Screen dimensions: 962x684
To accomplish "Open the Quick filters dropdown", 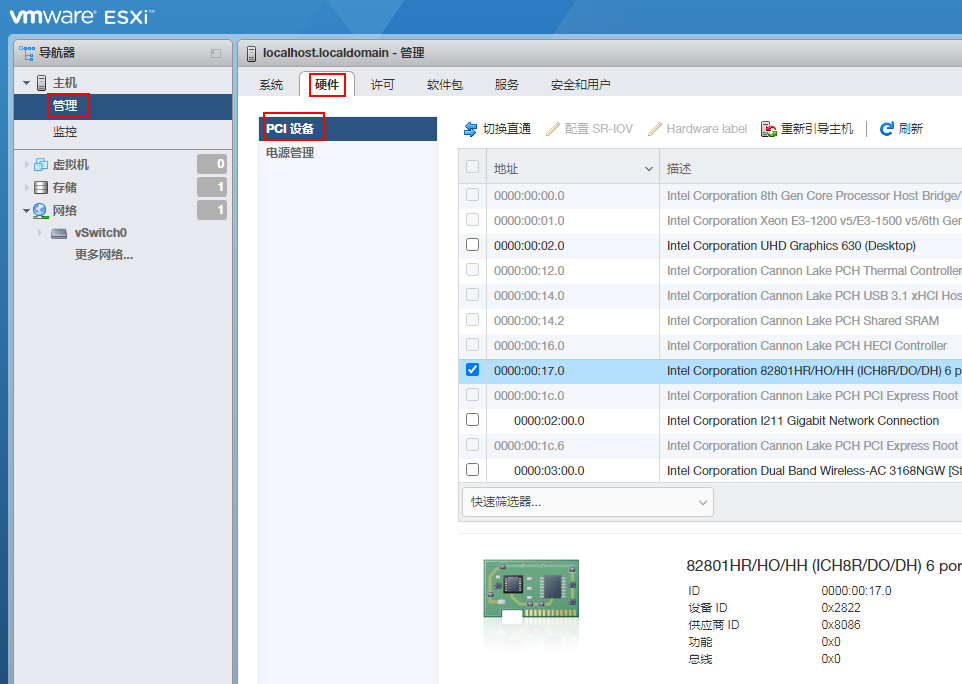I will pyautogui.click(x=588, y=502).
